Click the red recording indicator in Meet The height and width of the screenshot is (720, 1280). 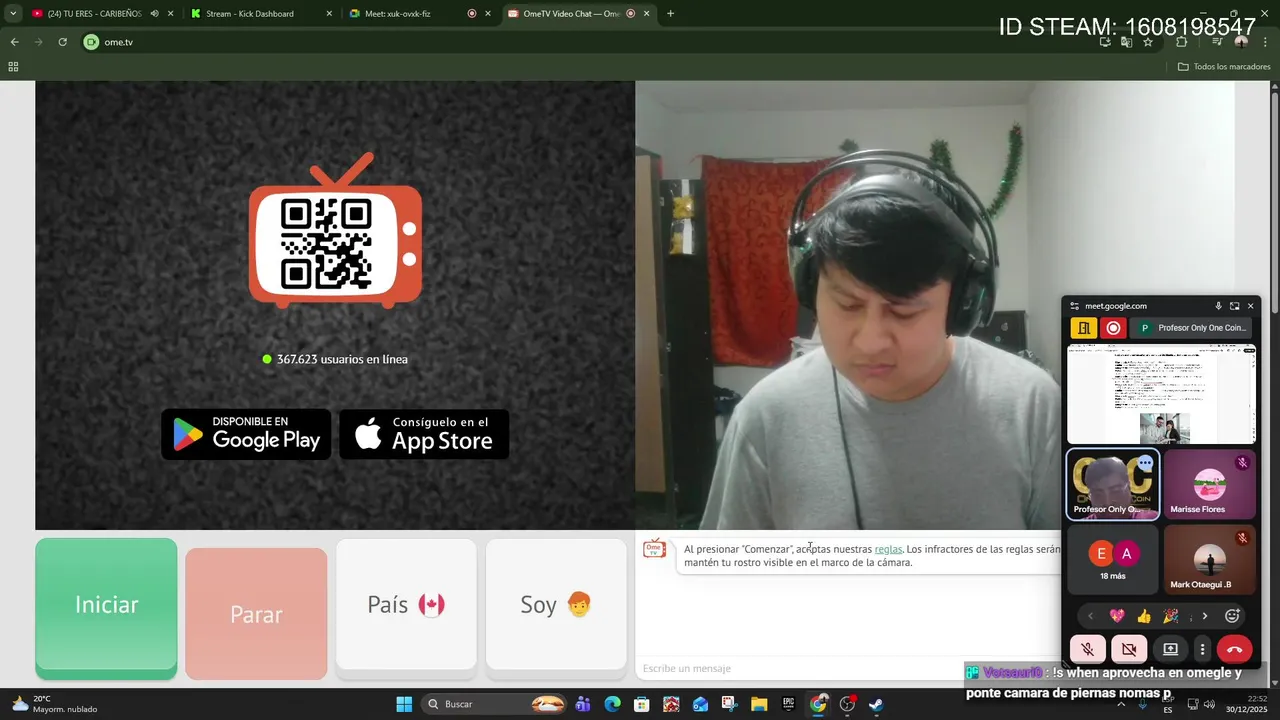pos(1113,328)
